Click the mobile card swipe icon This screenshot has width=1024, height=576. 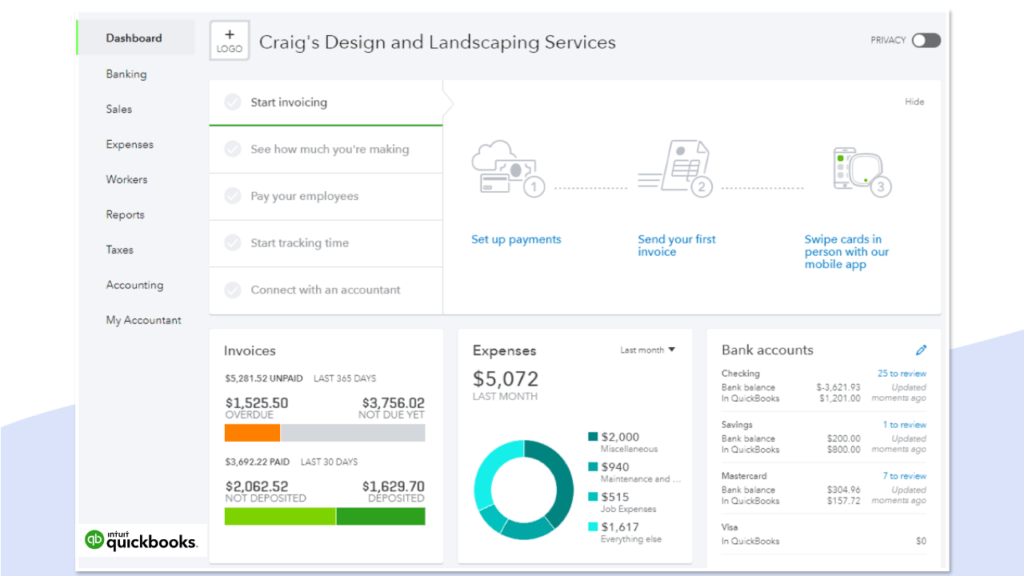pyautogui.click(x=861, y=170)
